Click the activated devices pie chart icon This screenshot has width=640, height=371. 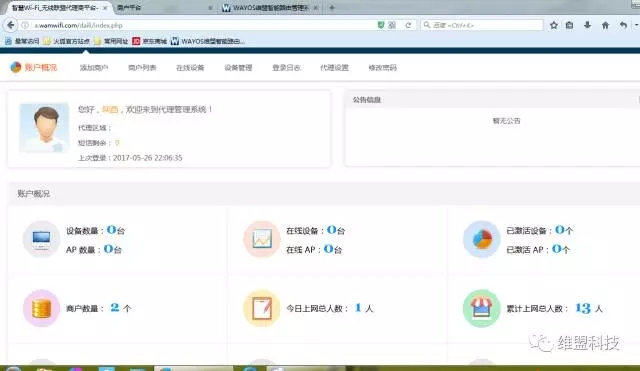pos(482,239)
